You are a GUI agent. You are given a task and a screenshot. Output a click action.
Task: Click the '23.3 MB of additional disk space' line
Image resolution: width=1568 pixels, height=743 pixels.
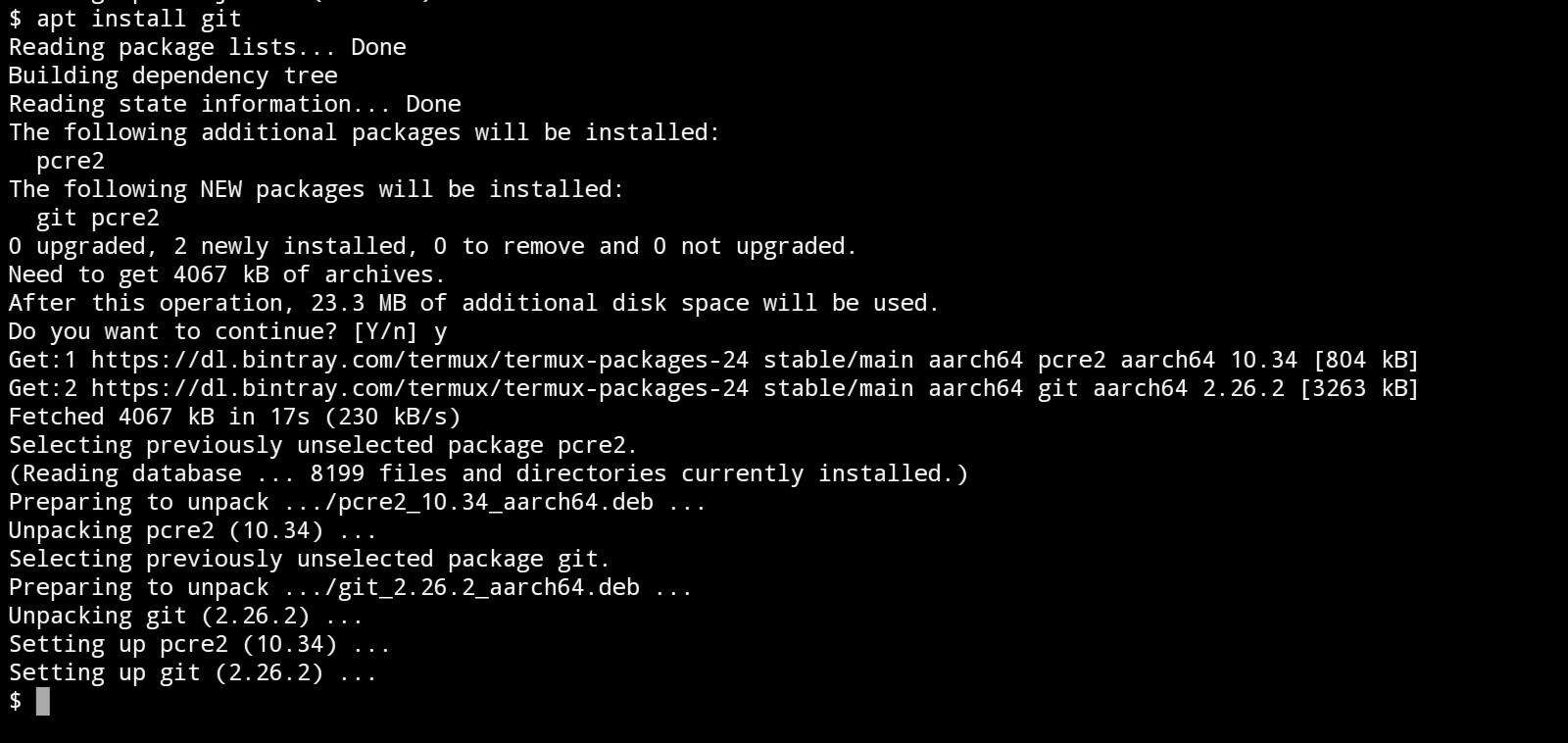(473, 303)
